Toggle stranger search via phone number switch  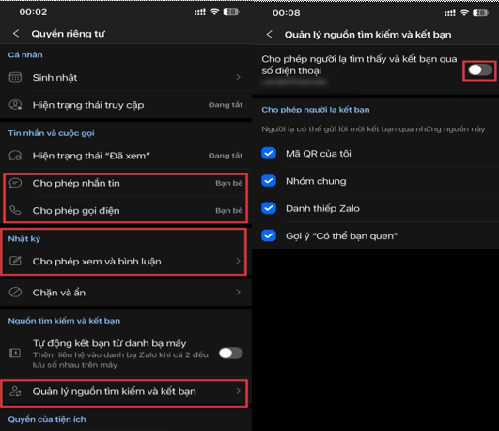(x=480, y=70)
